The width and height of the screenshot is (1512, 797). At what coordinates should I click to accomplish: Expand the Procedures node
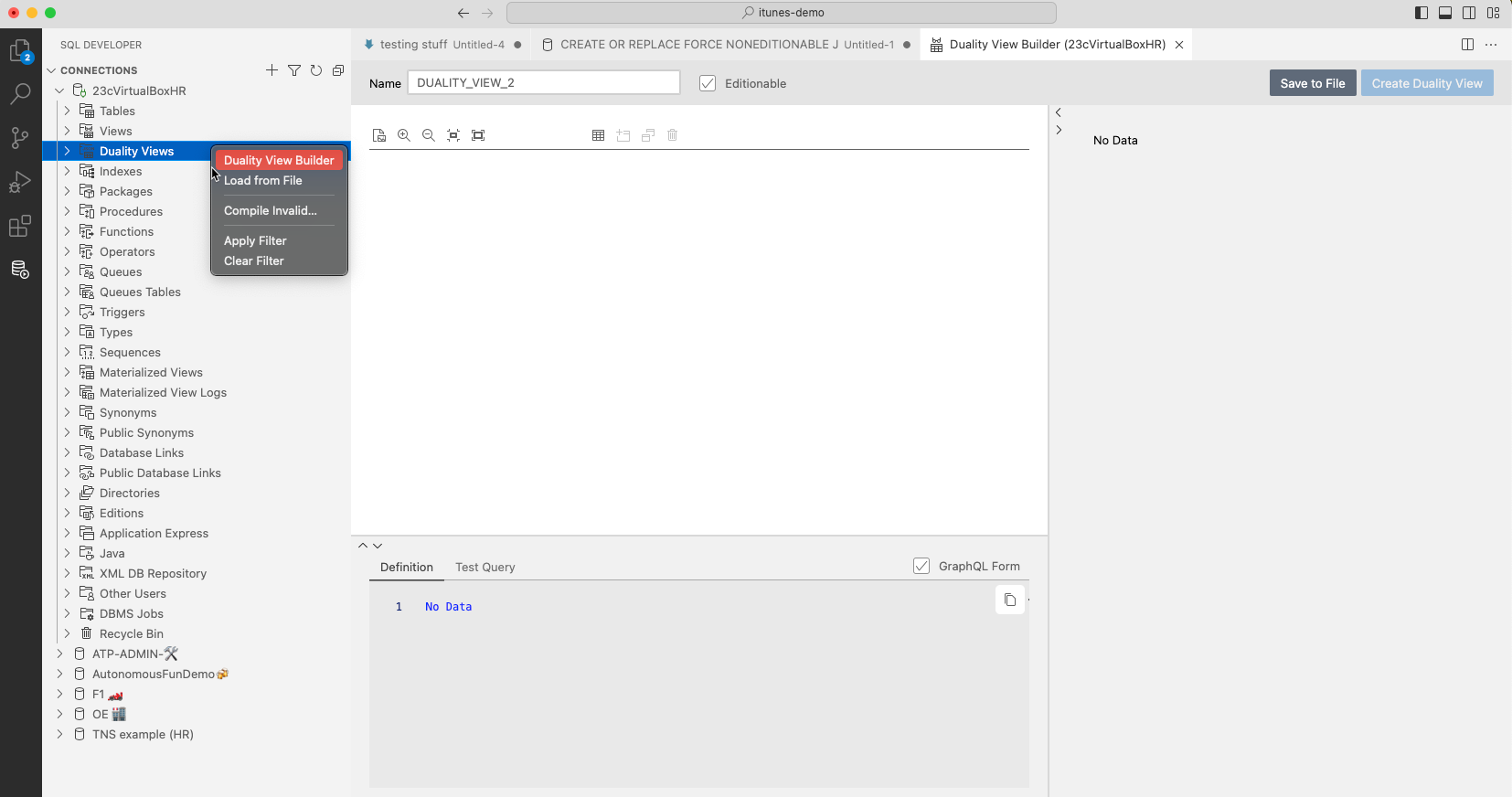pyautogui.click(x=67, y=211)
